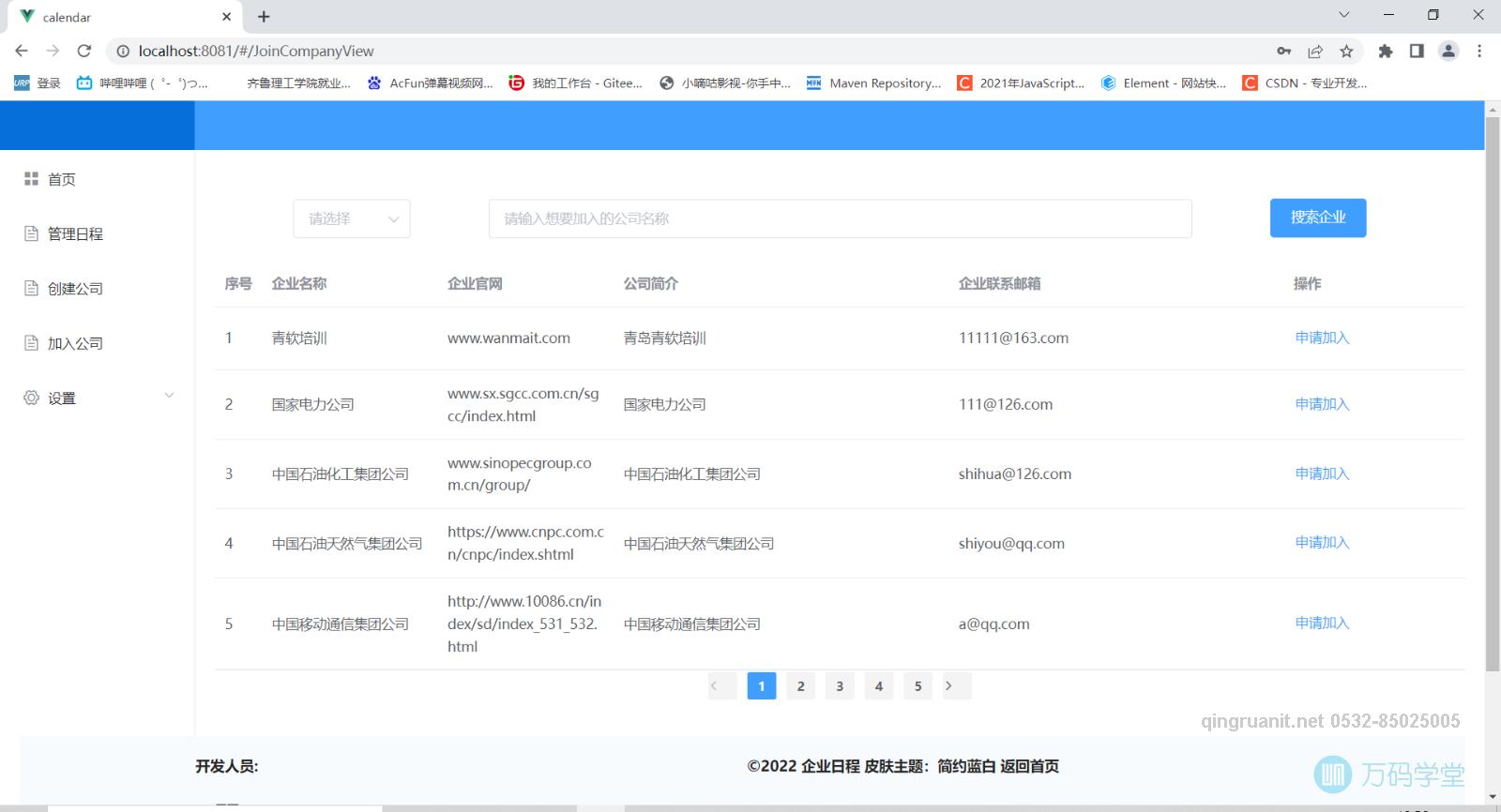Select page 5 in pagination
The height and width of the screenshot is (812, 1501).
coord(917,686)
